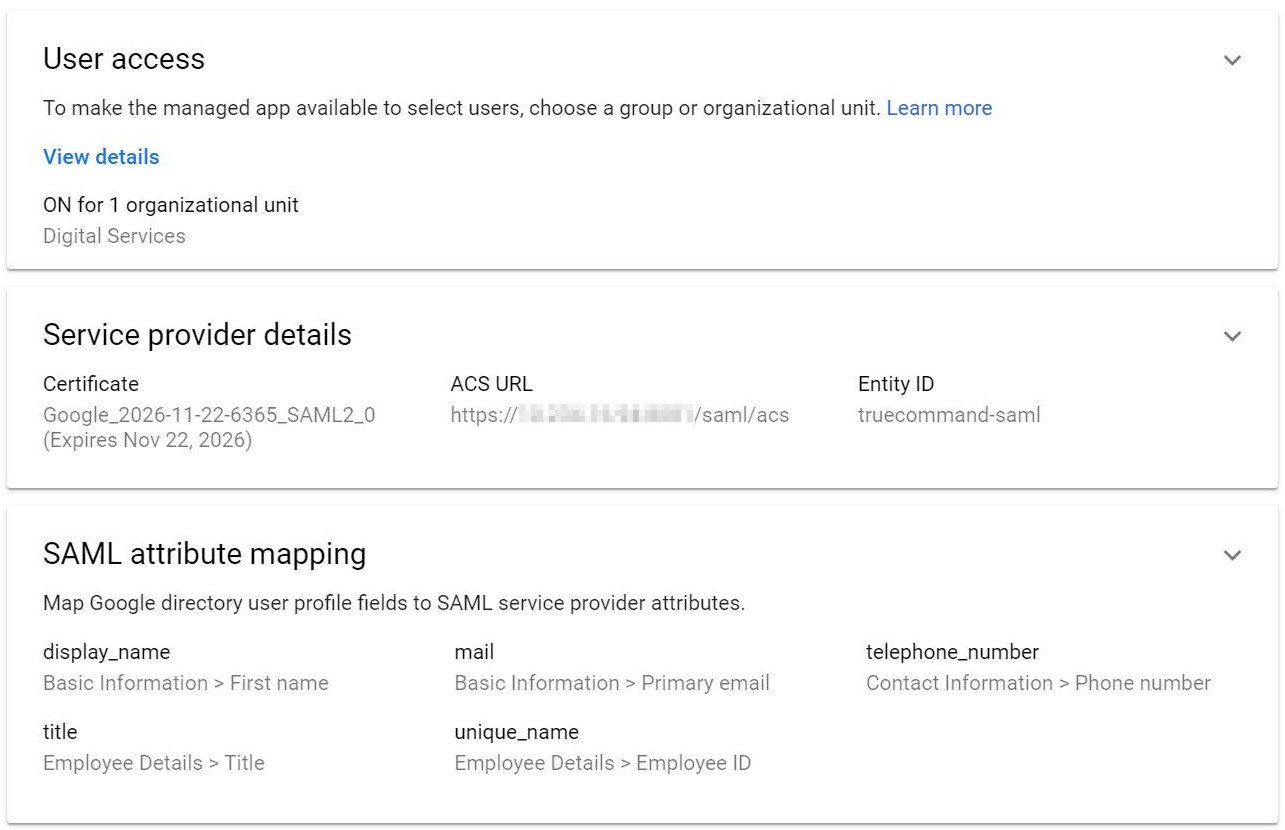Image resolution: width=1285 pixels, height=830 pixels.
Task: Select the unique_name attribute label
Action: [516, 732]
